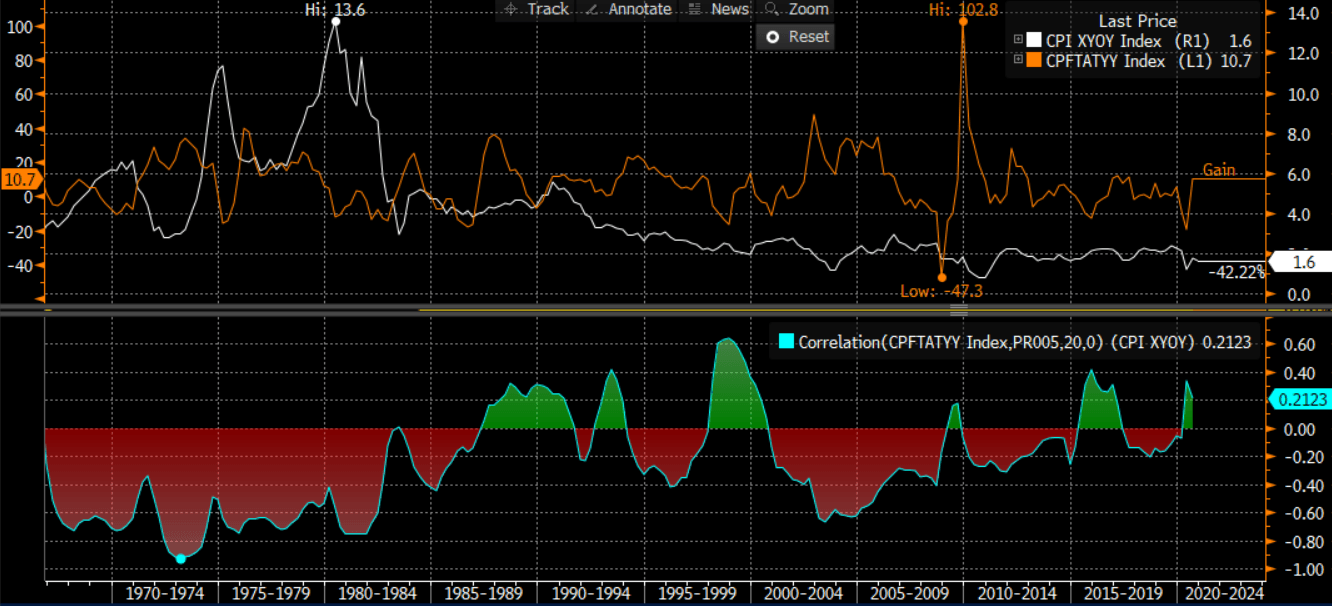Viewport: 1332px width, 606px height.
Task: Activate the Track crosshair tool
Action: tap(535, 9)
